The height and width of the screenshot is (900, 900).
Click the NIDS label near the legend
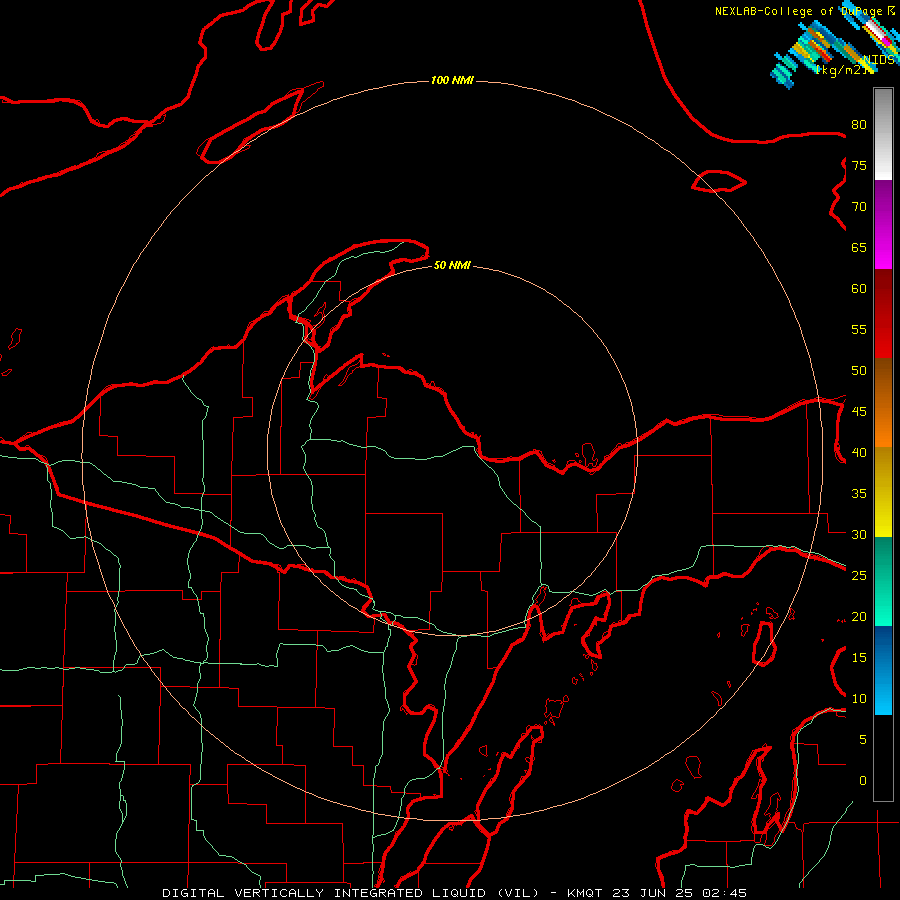tap(878, 59)
